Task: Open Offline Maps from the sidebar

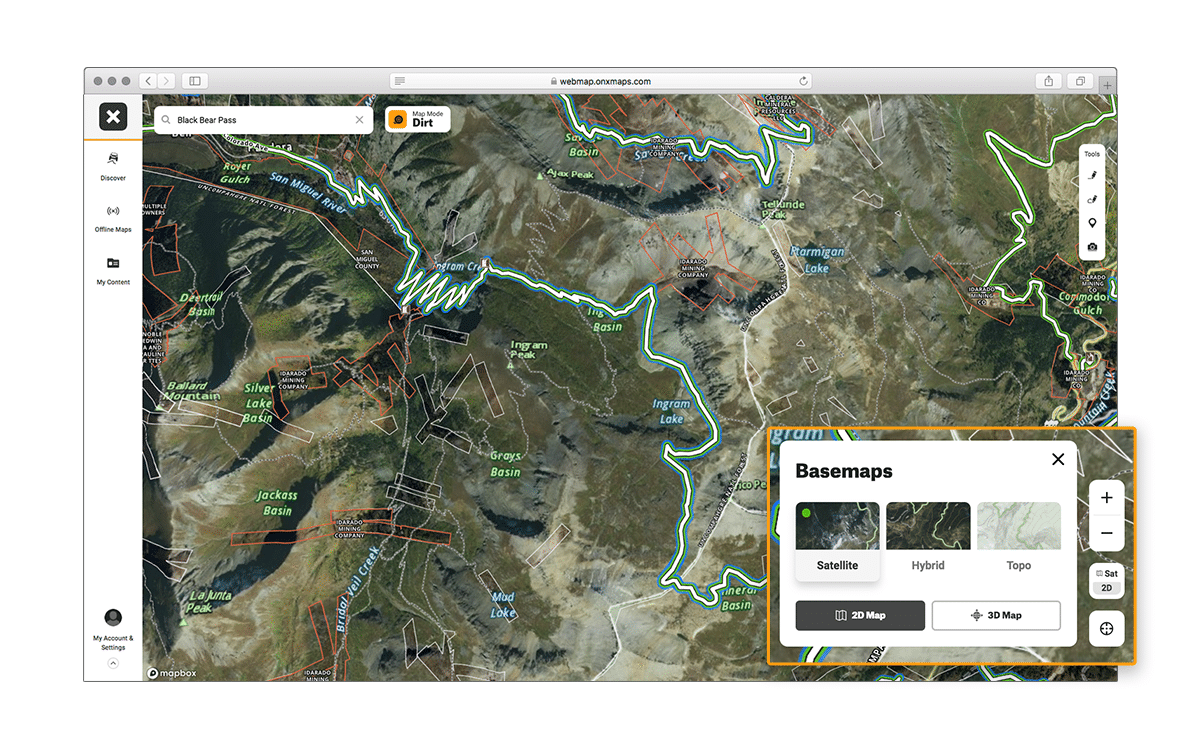Action: [113, 217]
